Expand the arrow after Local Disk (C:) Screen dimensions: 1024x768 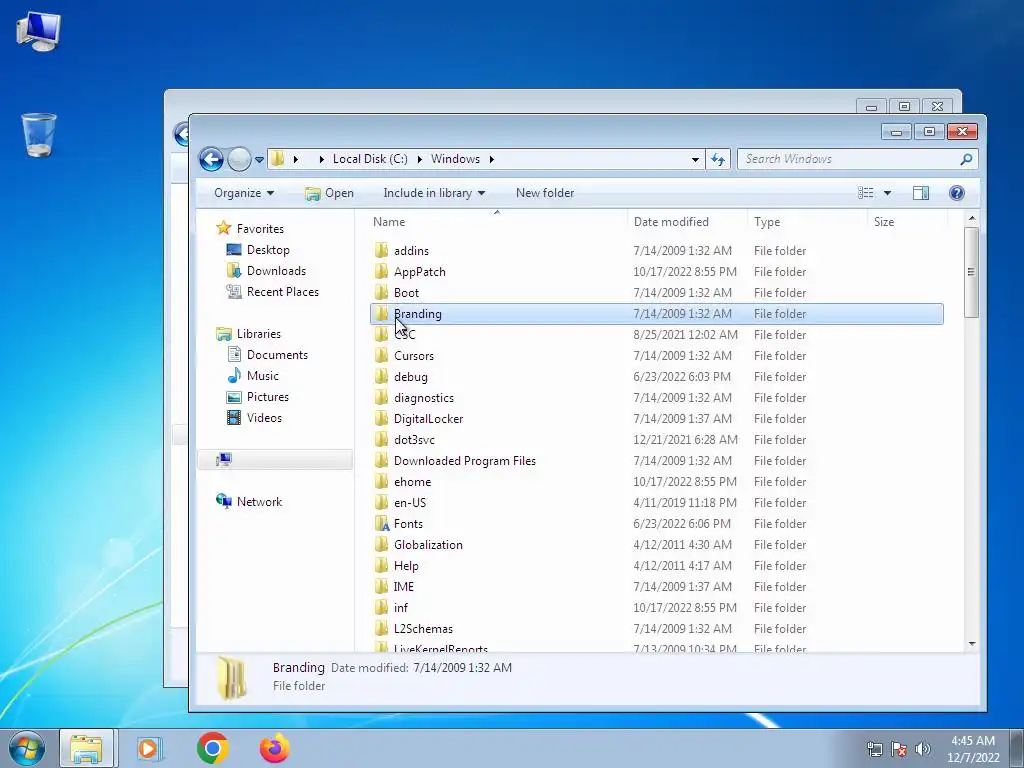point(419,159)
